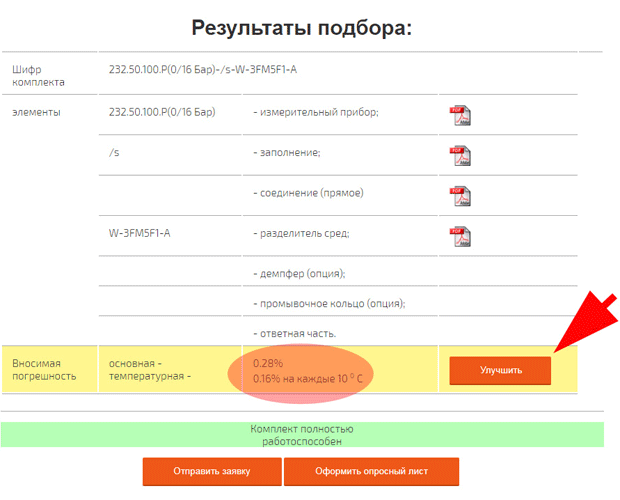Image resolution: width=620 pixels, height=500 pixels.
Task: Open PDF for соединение (прямое) row
Action: click(x=460, y=196)
